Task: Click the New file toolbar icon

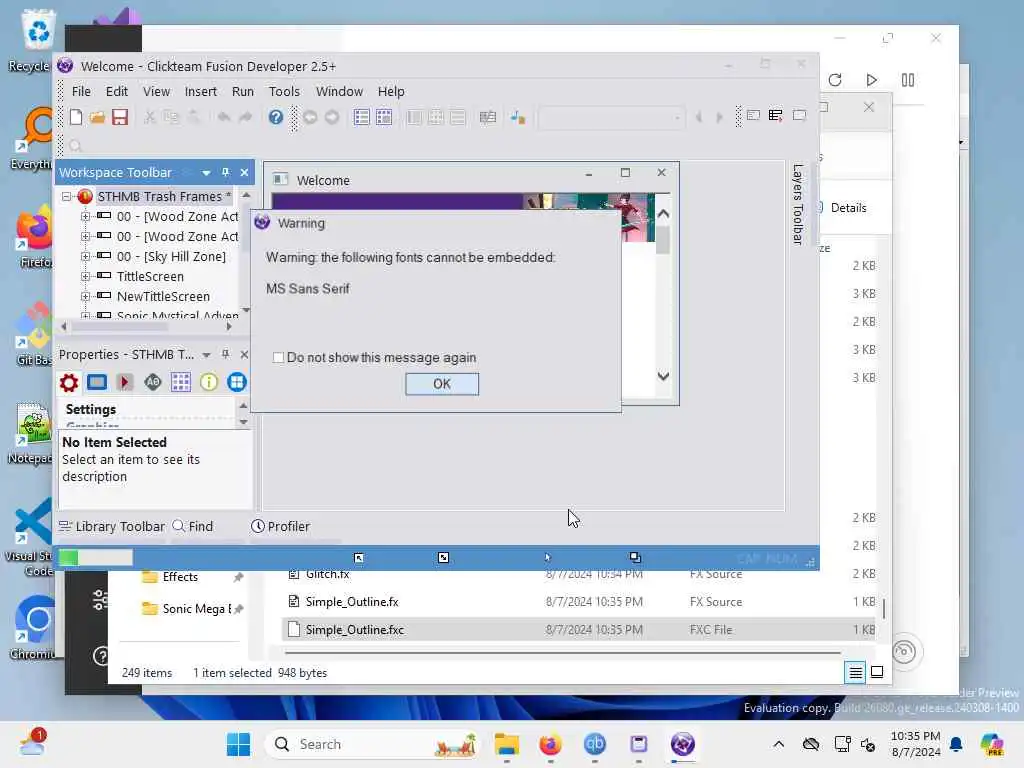Action: pos(76,117)
